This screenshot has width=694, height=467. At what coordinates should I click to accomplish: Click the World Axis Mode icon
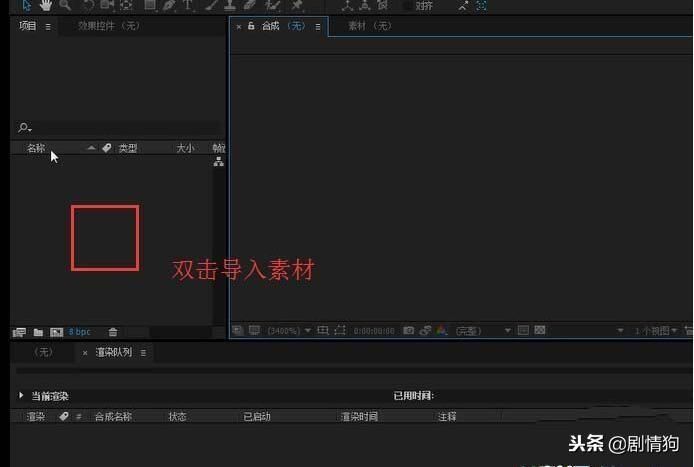(365, 5)
